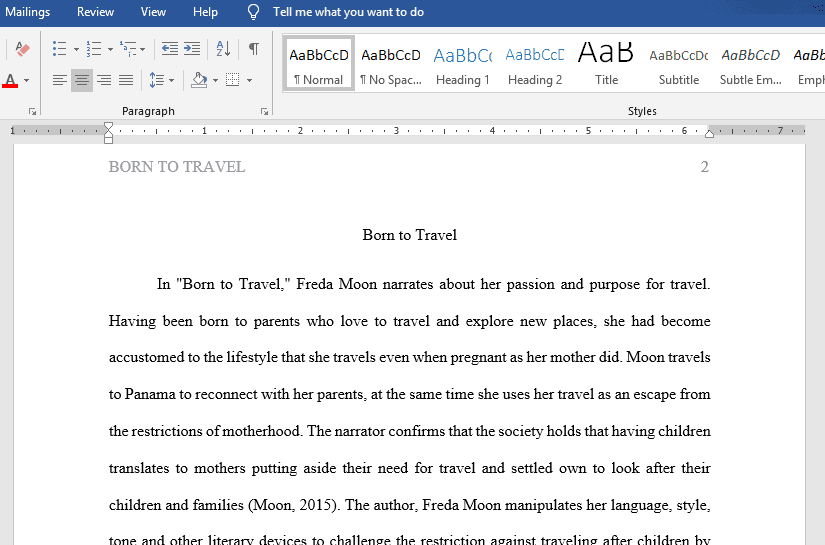825x545 pixels.
Task: Expand the Numbering library dropdown arrow
Action: (110, 49)
